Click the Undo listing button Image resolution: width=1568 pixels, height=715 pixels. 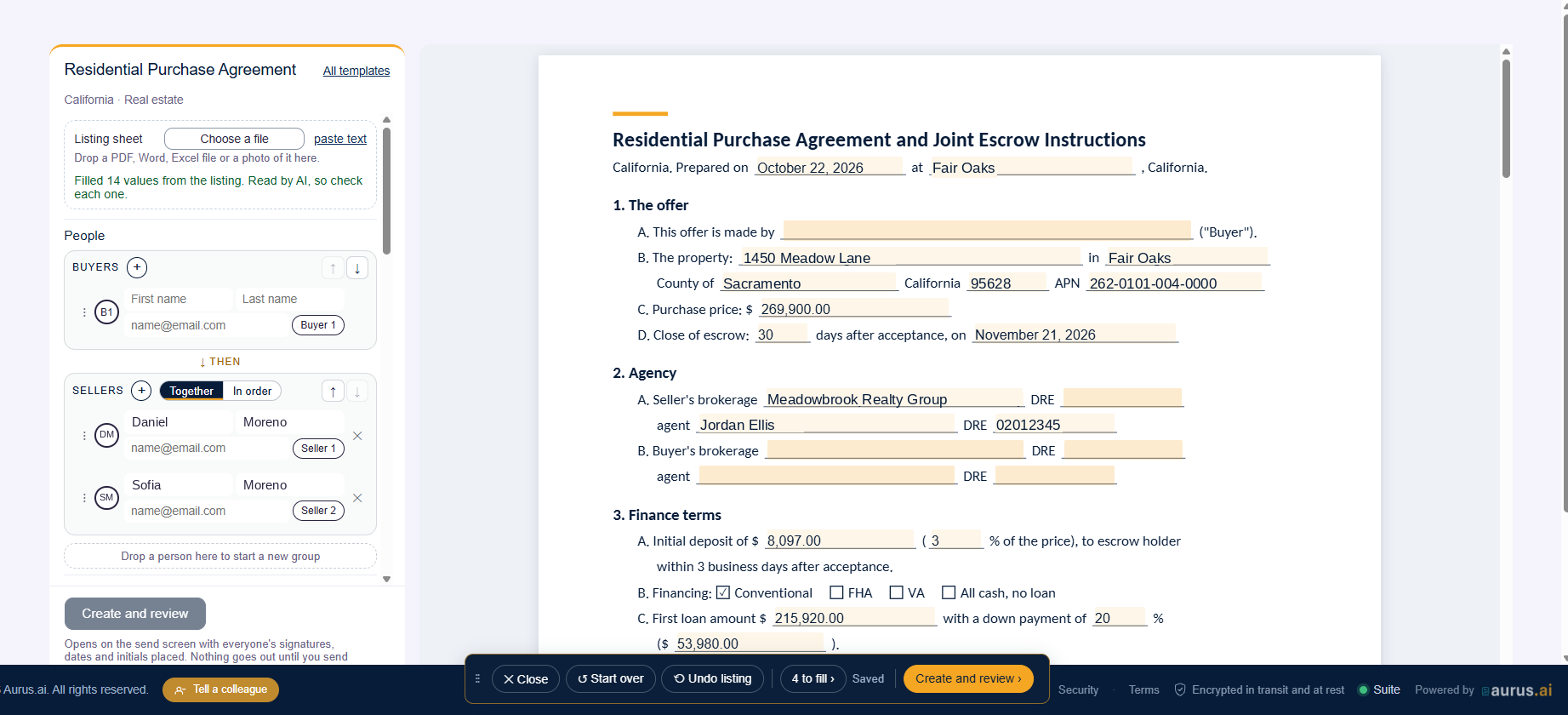[713, 678]
